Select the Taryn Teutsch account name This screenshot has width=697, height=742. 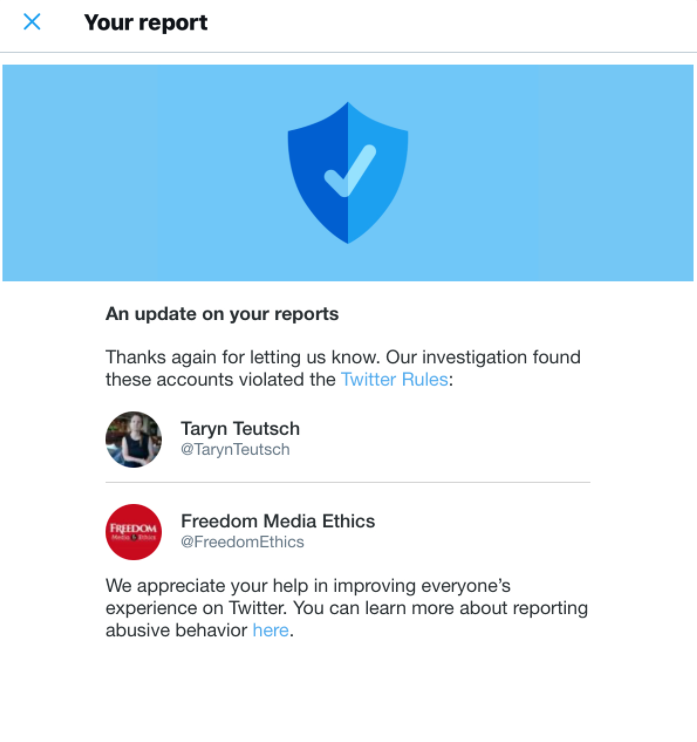[x=240, y=428]
